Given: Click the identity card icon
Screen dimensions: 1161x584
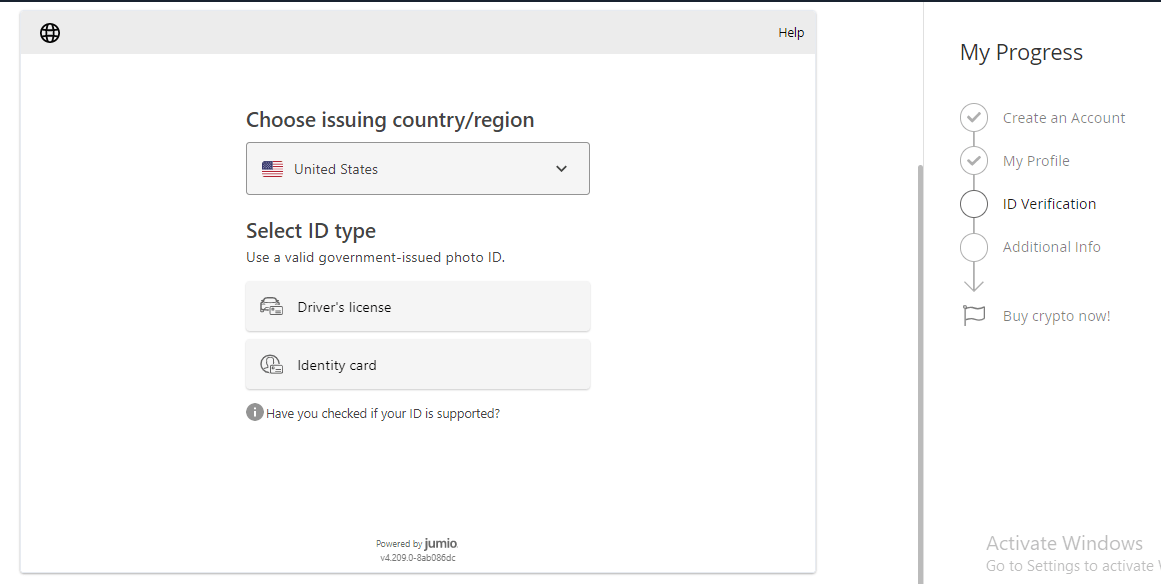Looking at the screenshot, I should click(x=272, y=364).
